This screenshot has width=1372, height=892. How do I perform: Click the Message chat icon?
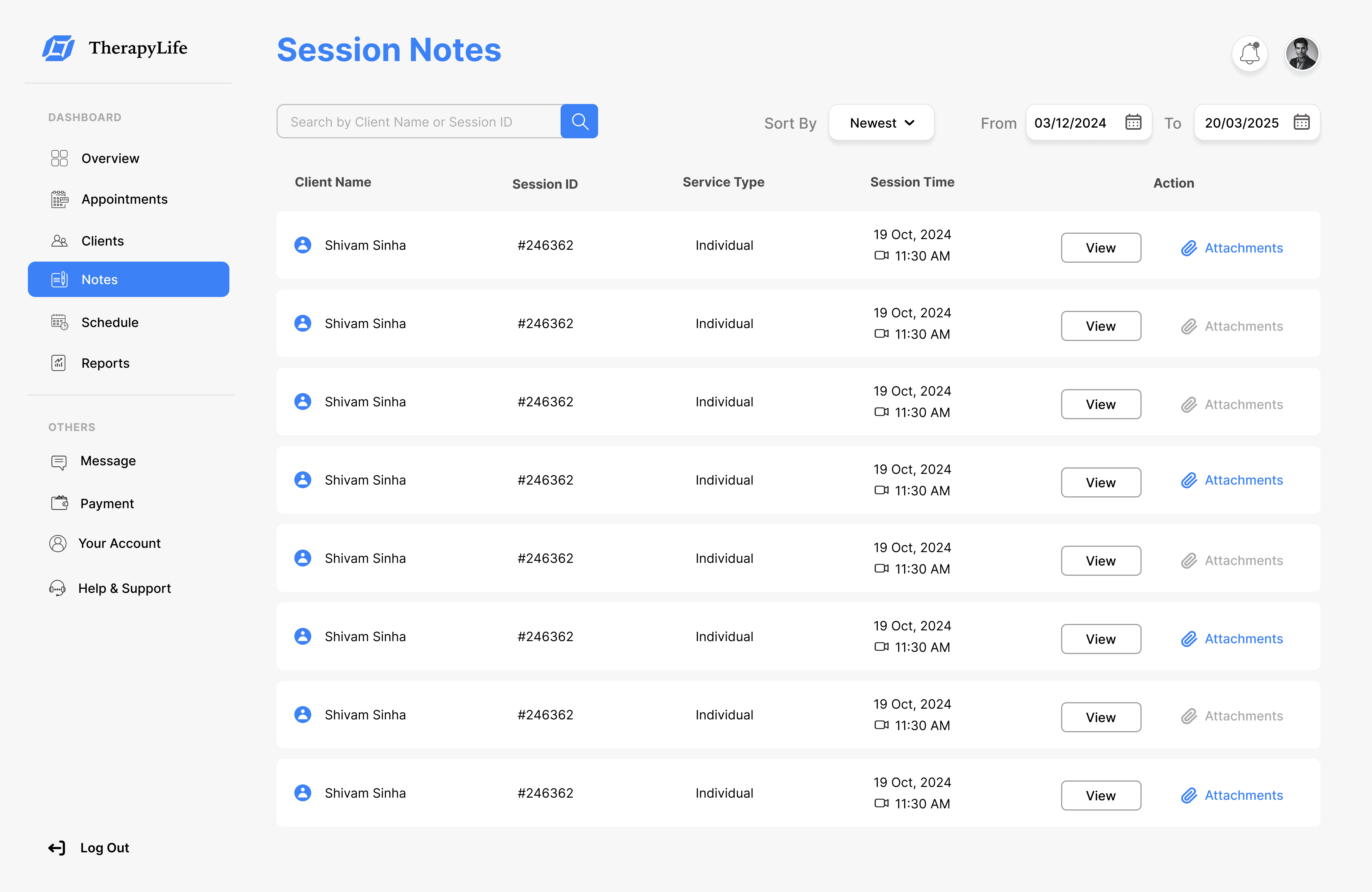[x=59, y=462]
